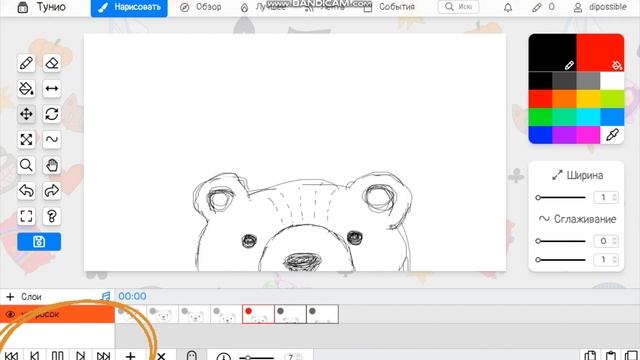Copy the frame with the copy icon
Image resolution: width=640 pixels, height=360 pixels.
pos(590,356)
